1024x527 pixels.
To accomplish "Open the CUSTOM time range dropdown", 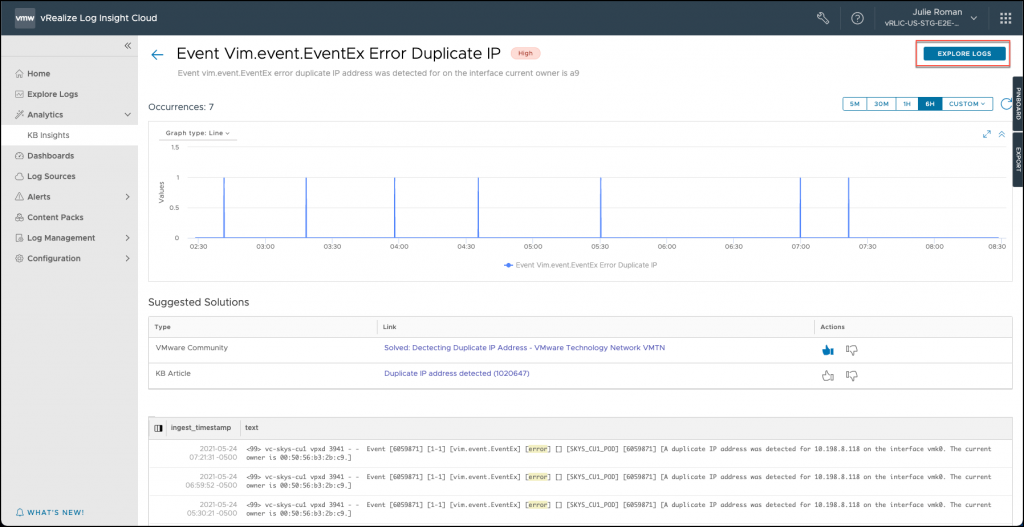I will pos(967,104).
